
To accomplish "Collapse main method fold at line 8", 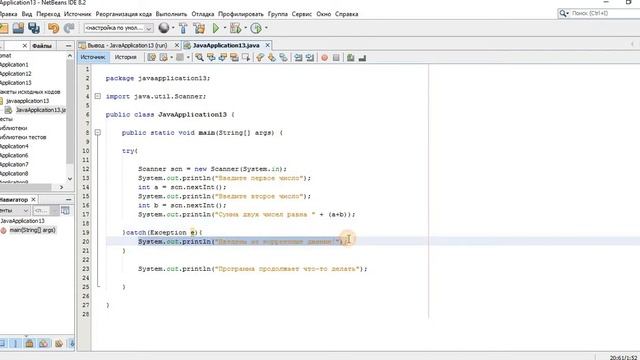I will click(98, 132).
